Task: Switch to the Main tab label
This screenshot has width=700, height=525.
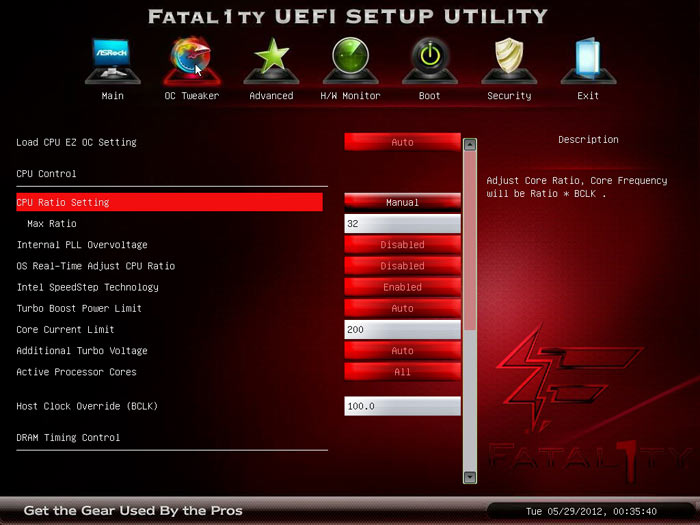Action: tap(112, 96)
